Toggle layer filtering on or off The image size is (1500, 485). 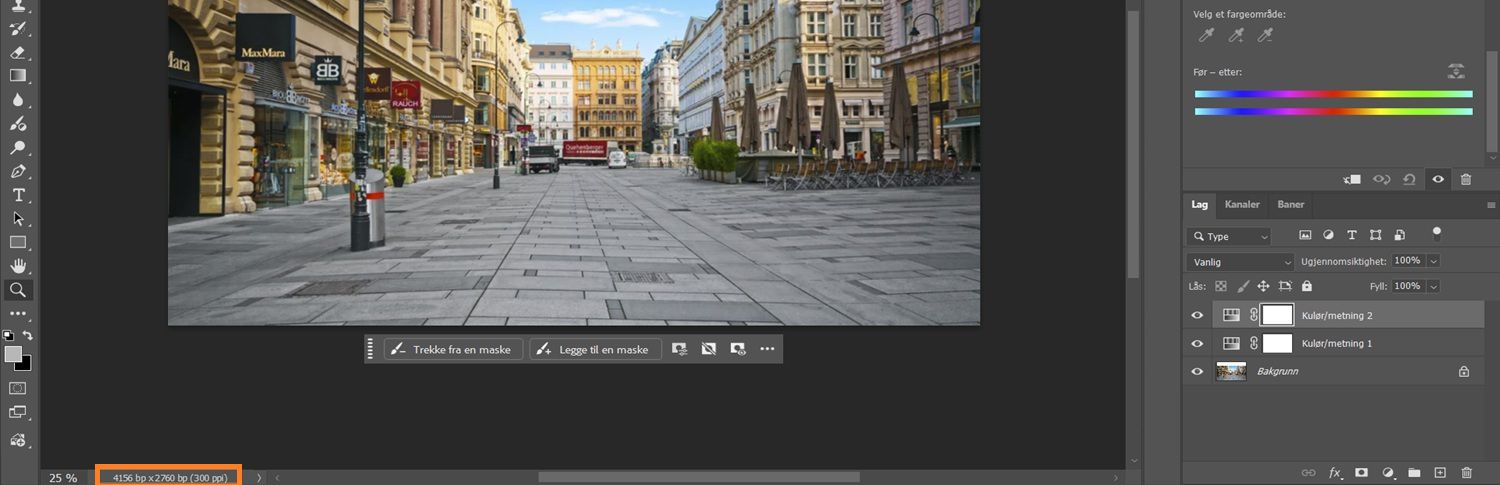(x=1437, y=233)
